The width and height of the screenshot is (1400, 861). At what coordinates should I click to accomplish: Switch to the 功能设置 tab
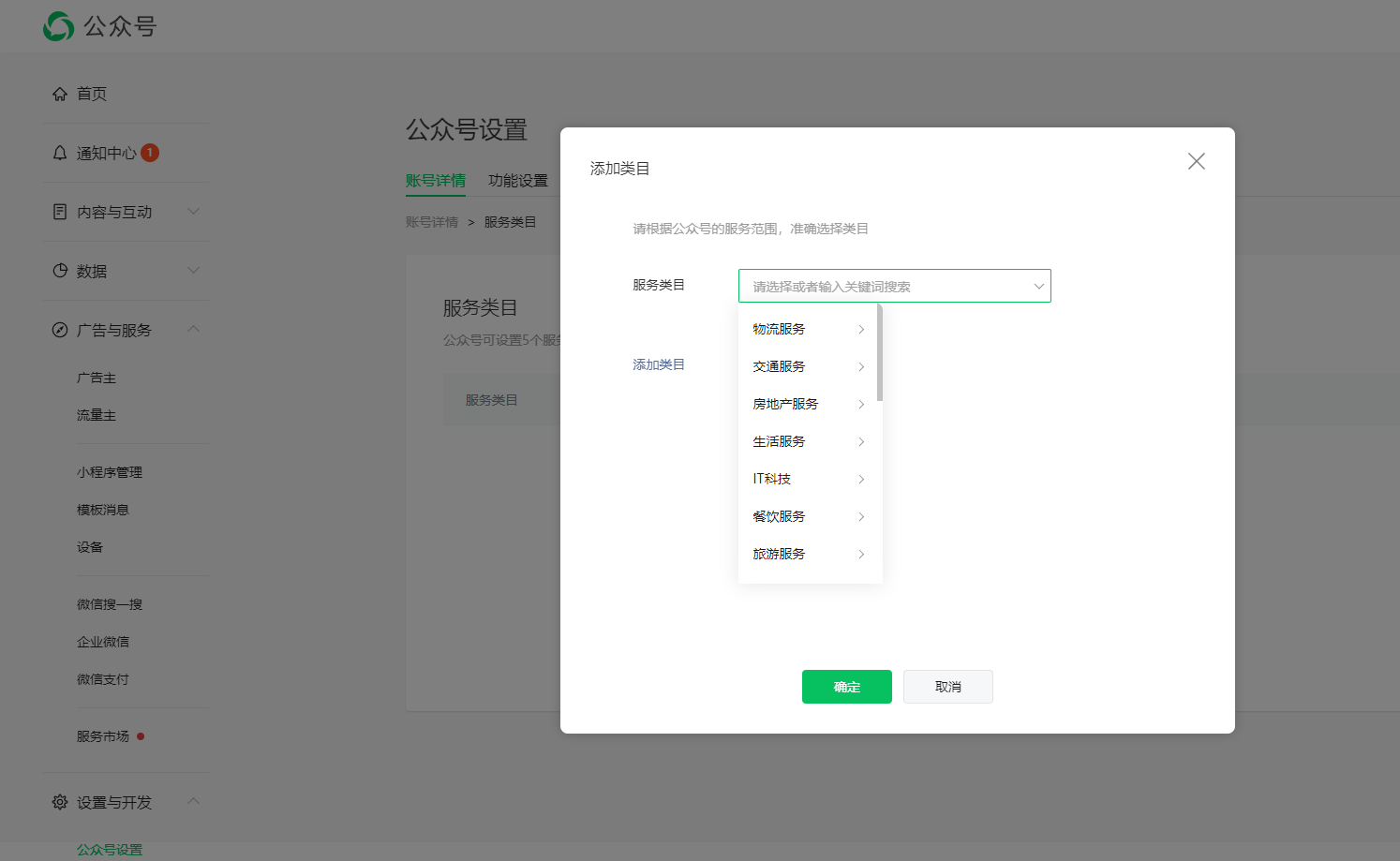click(x=518, y=181)
